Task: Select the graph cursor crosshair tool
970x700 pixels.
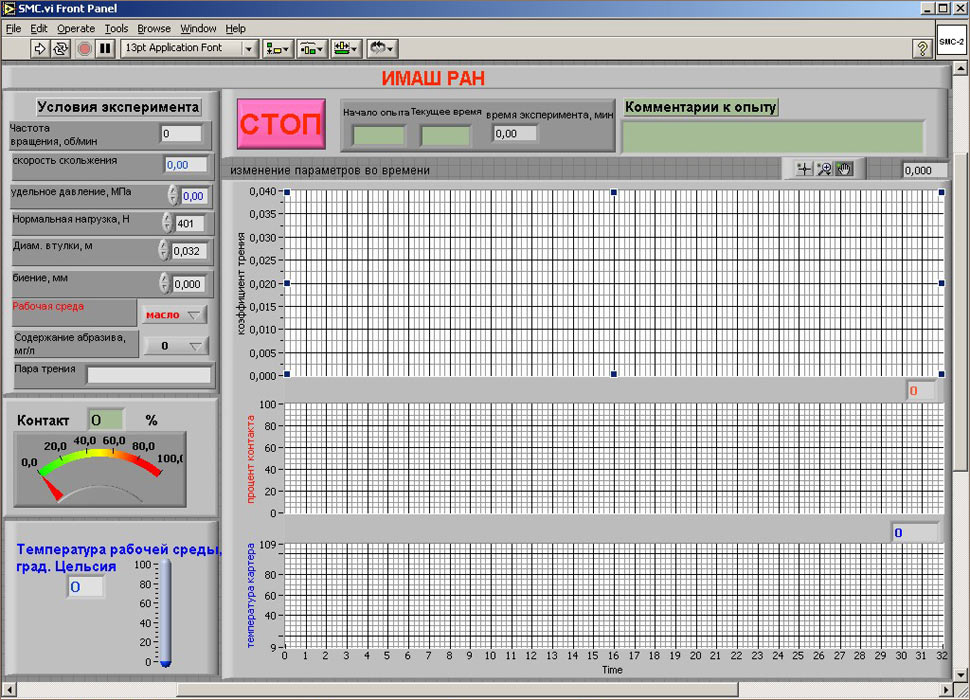Action: click(x=804, y=169)
